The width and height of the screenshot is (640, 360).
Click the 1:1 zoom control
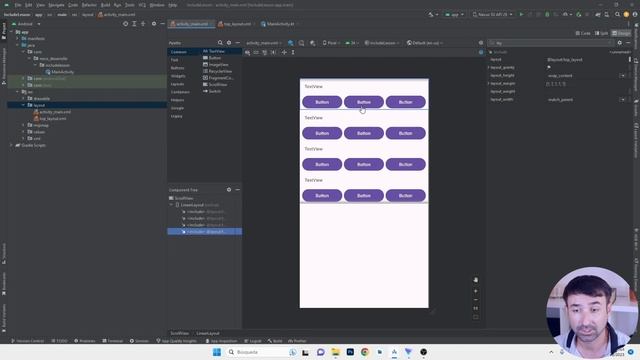click(476, 308)
